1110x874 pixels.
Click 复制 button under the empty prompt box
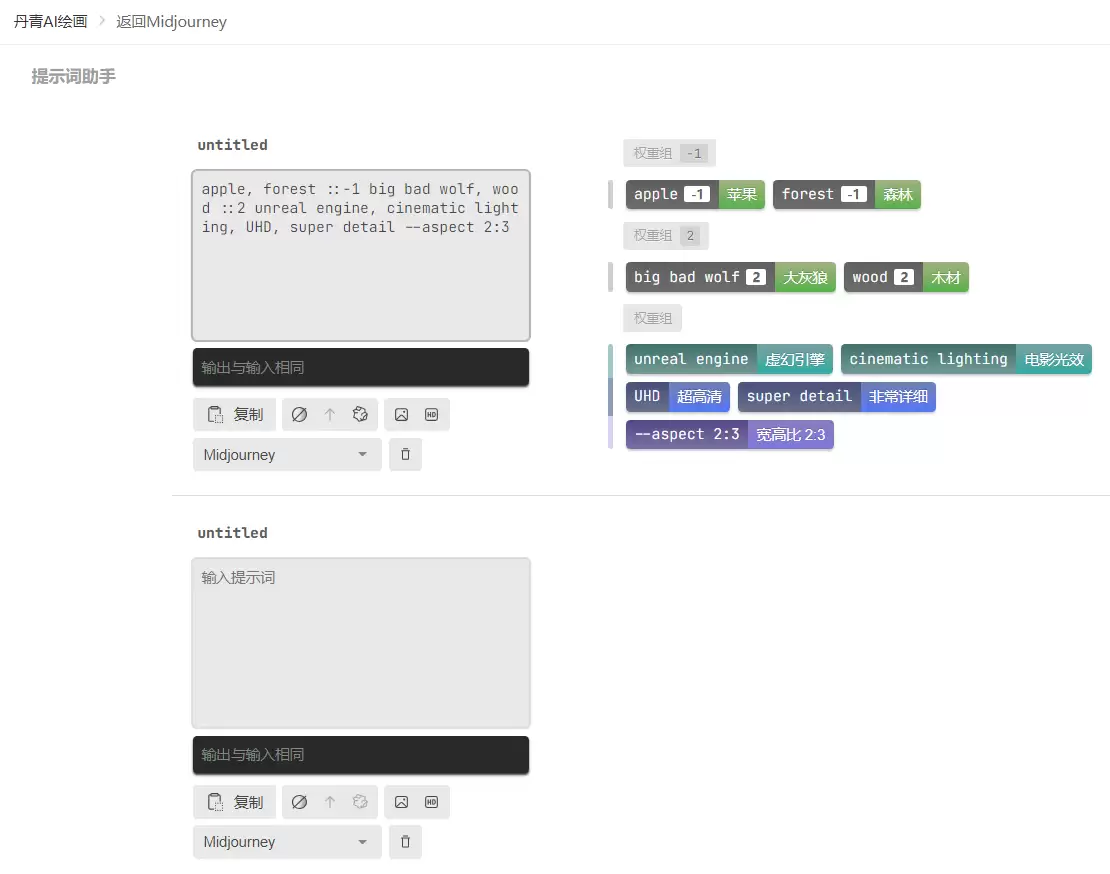pyautogui.click(x=234, y=802)
